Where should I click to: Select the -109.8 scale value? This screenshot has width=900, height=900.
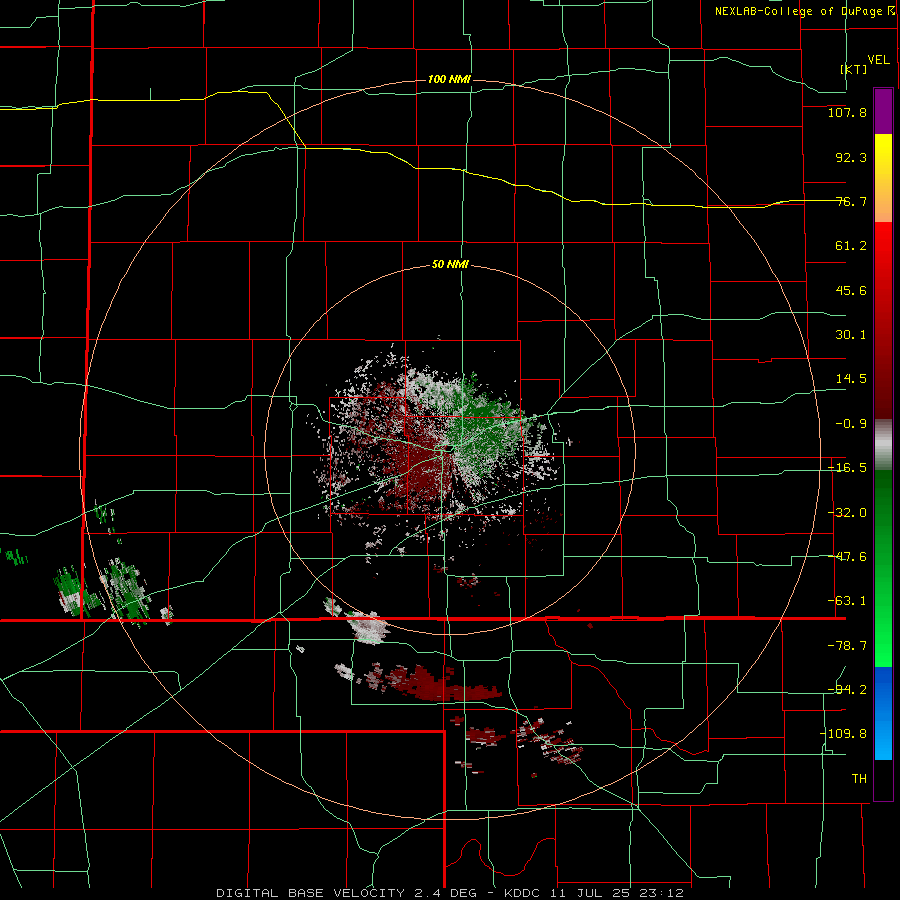[x=843, y=734]
